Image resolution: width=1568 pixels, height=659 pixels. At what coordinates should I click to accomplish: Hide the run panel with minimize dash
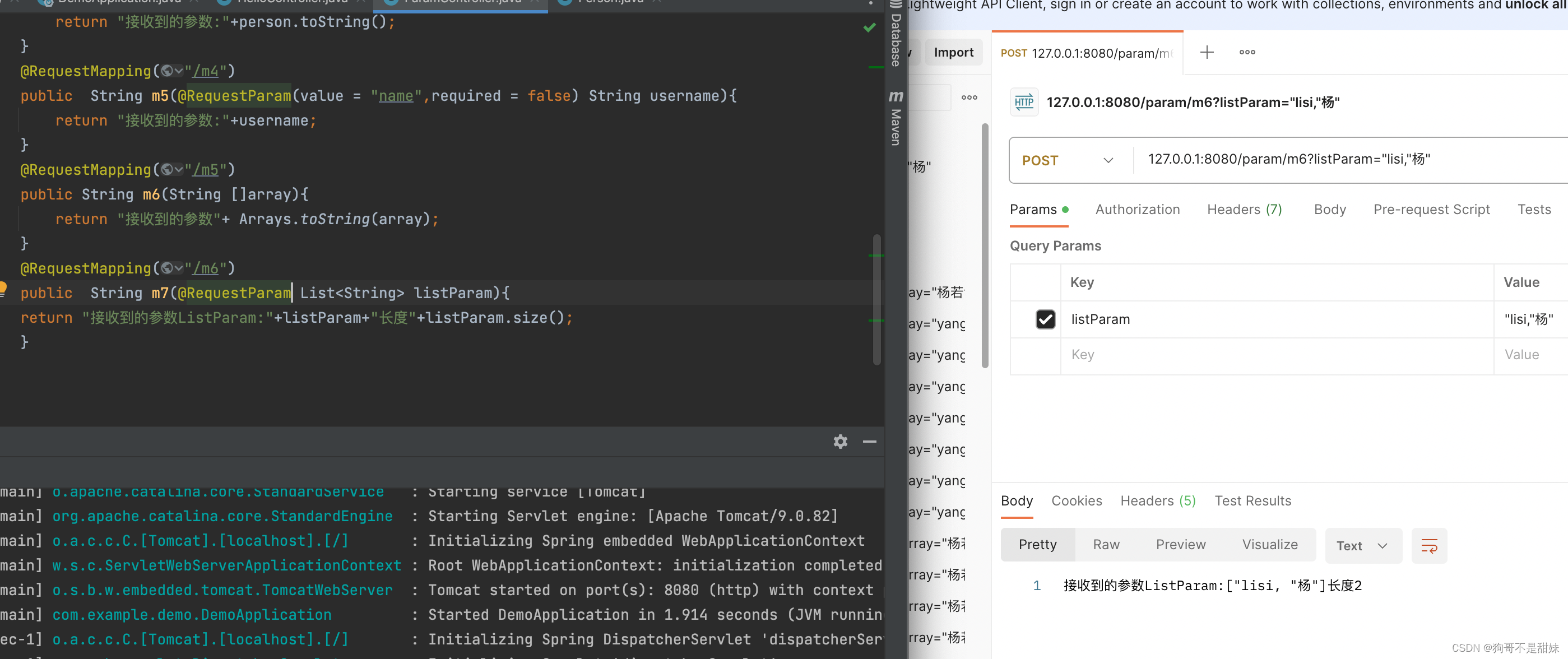869,442
